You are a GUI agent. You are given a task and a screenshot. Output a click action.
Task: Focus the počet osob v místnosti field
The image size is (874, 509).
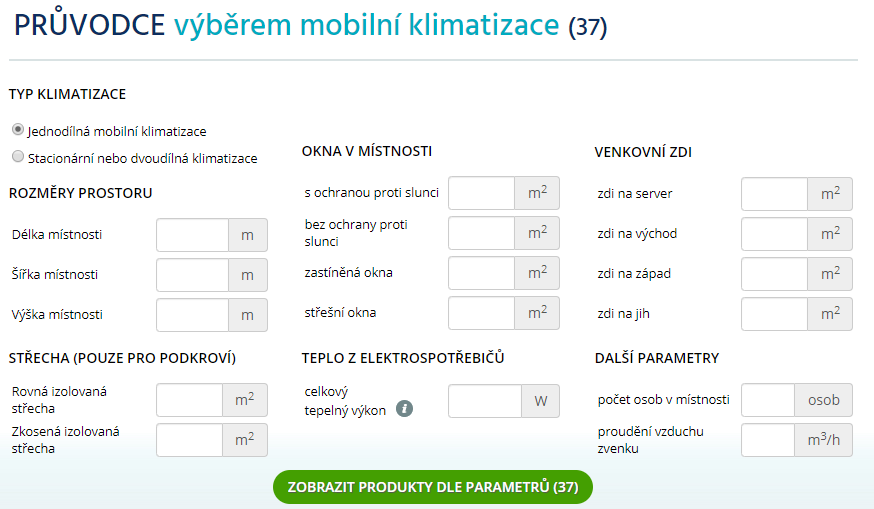click(768, 400)
